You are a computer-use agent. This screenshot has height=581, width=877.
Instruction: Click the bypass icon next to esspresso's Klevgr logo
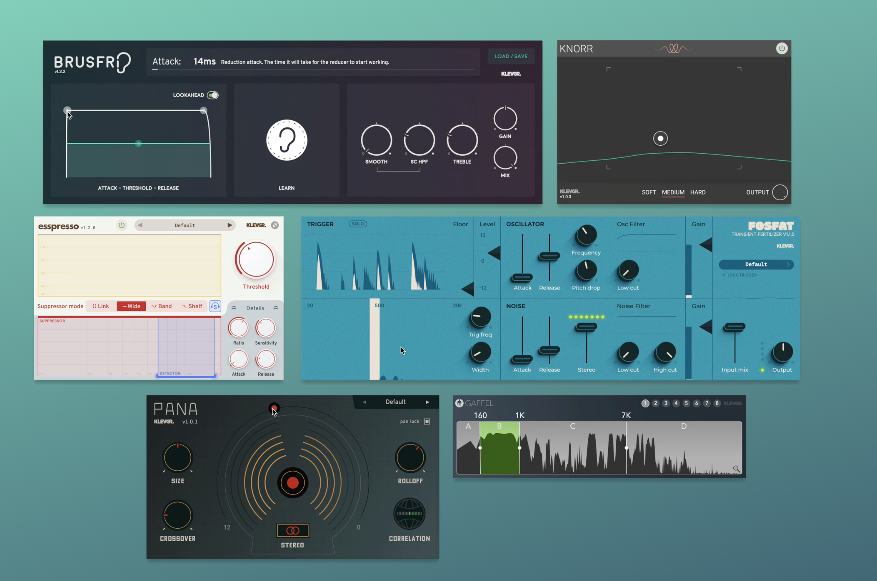[276, 225]
